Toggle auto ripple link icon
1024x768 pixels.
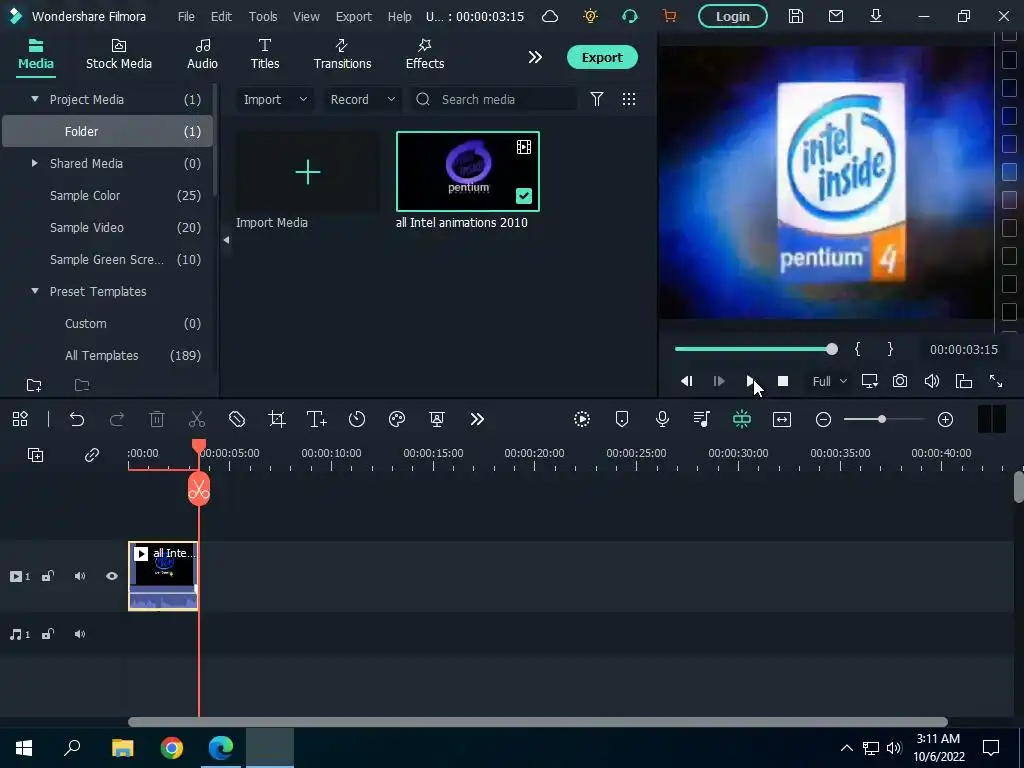91,455
